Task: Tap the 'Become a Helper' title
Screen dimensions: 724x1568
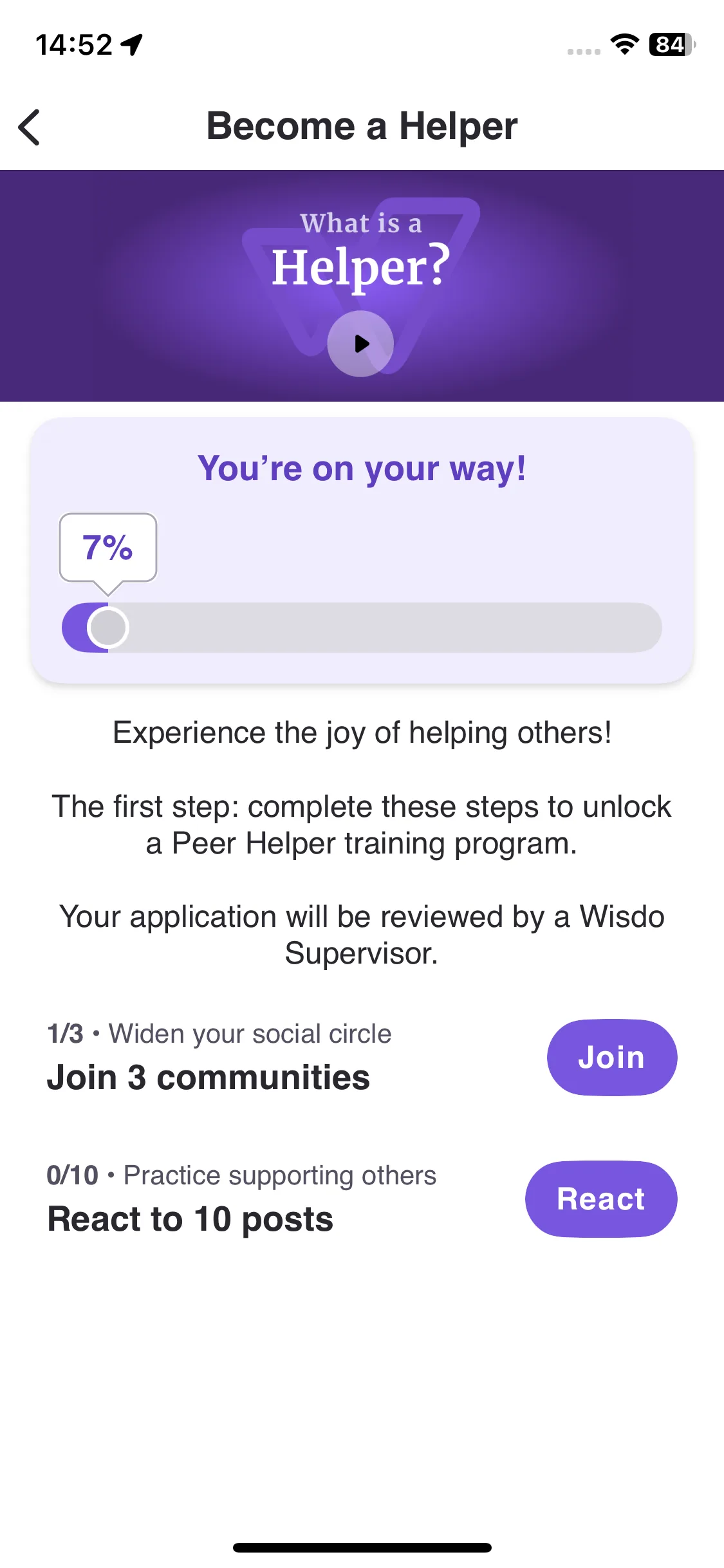Action: point(362,126)
